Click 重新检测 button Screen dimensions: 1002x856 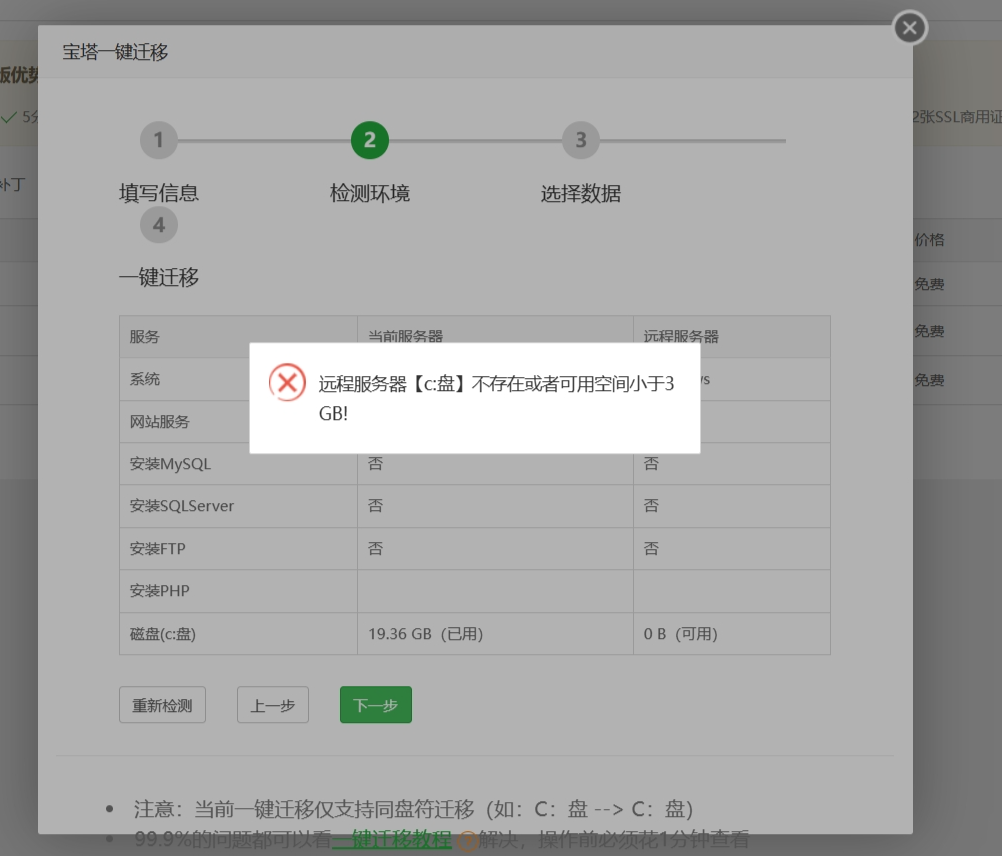162,705
